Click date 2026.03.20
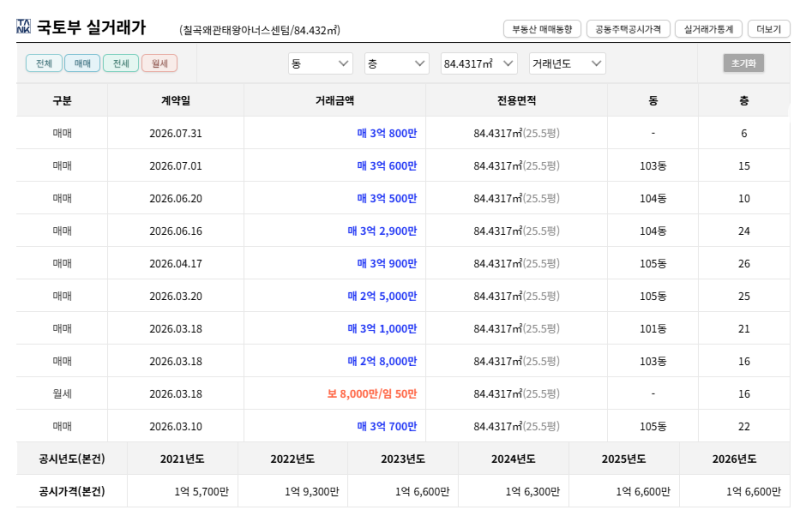This screenshot has width=800, height=516. tap(176, 296)
